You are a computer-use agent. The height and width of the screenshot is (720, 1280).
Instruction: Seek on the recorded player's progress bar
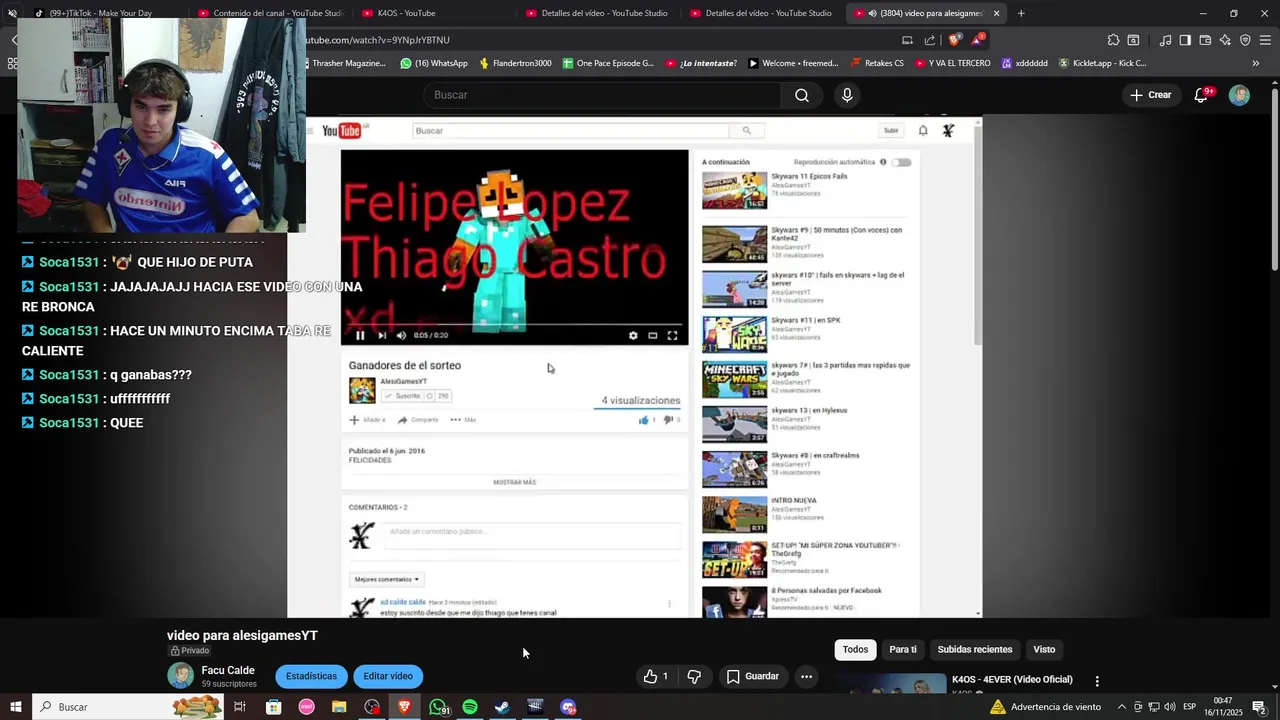coord(514,324)
